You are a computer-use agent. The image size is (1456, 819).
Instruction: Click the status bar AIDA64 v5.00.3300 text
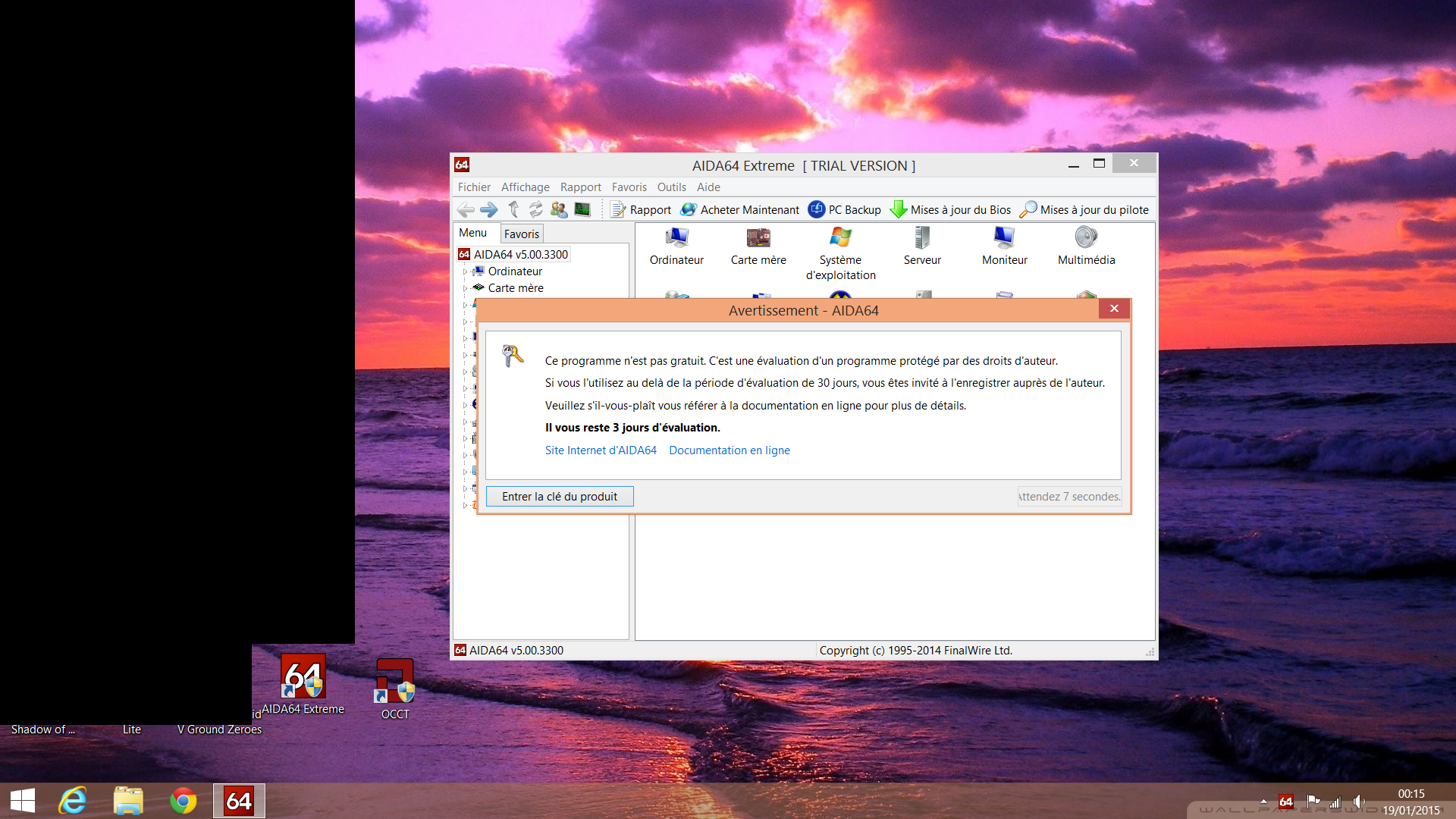point(516,651)
